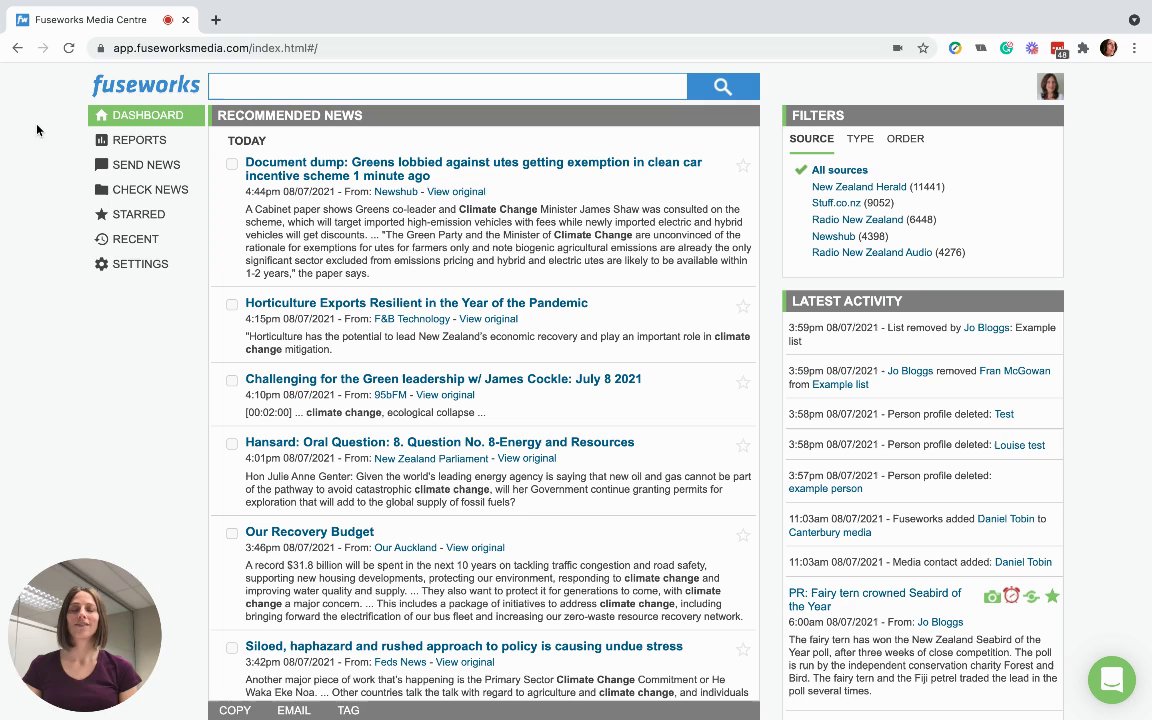Click the camera icon in the address bar
The width and height of the screenshot is (1152, 720).
pos(897,48)
